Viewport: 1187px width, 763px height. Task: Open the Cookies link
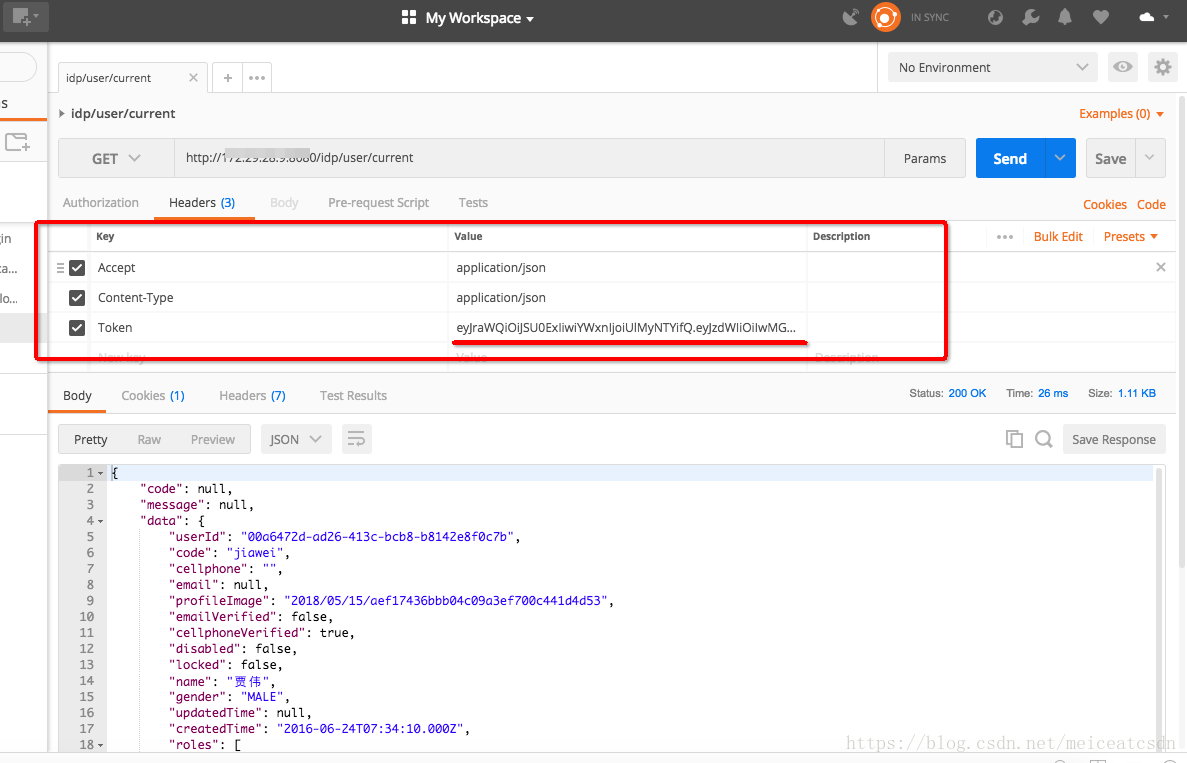click(1104, 204)
